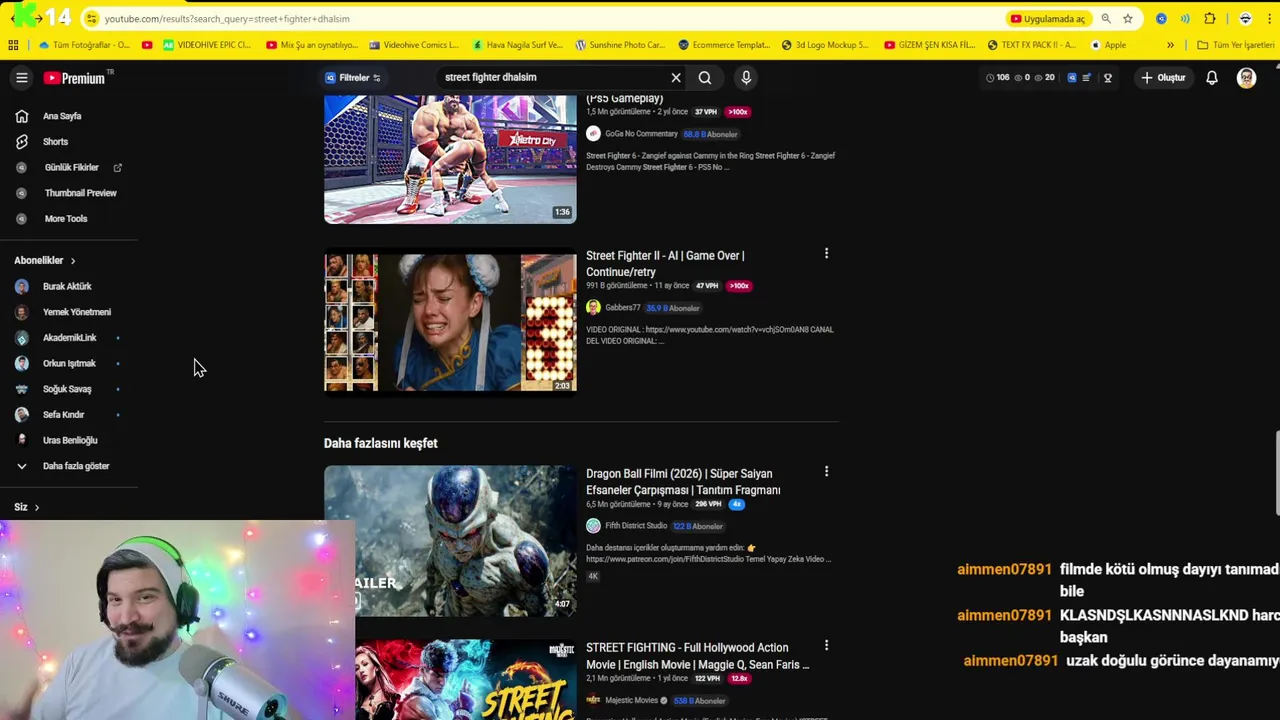Expand the Siz section
This screenshot has height=720, width=1280.
[27, 507]
